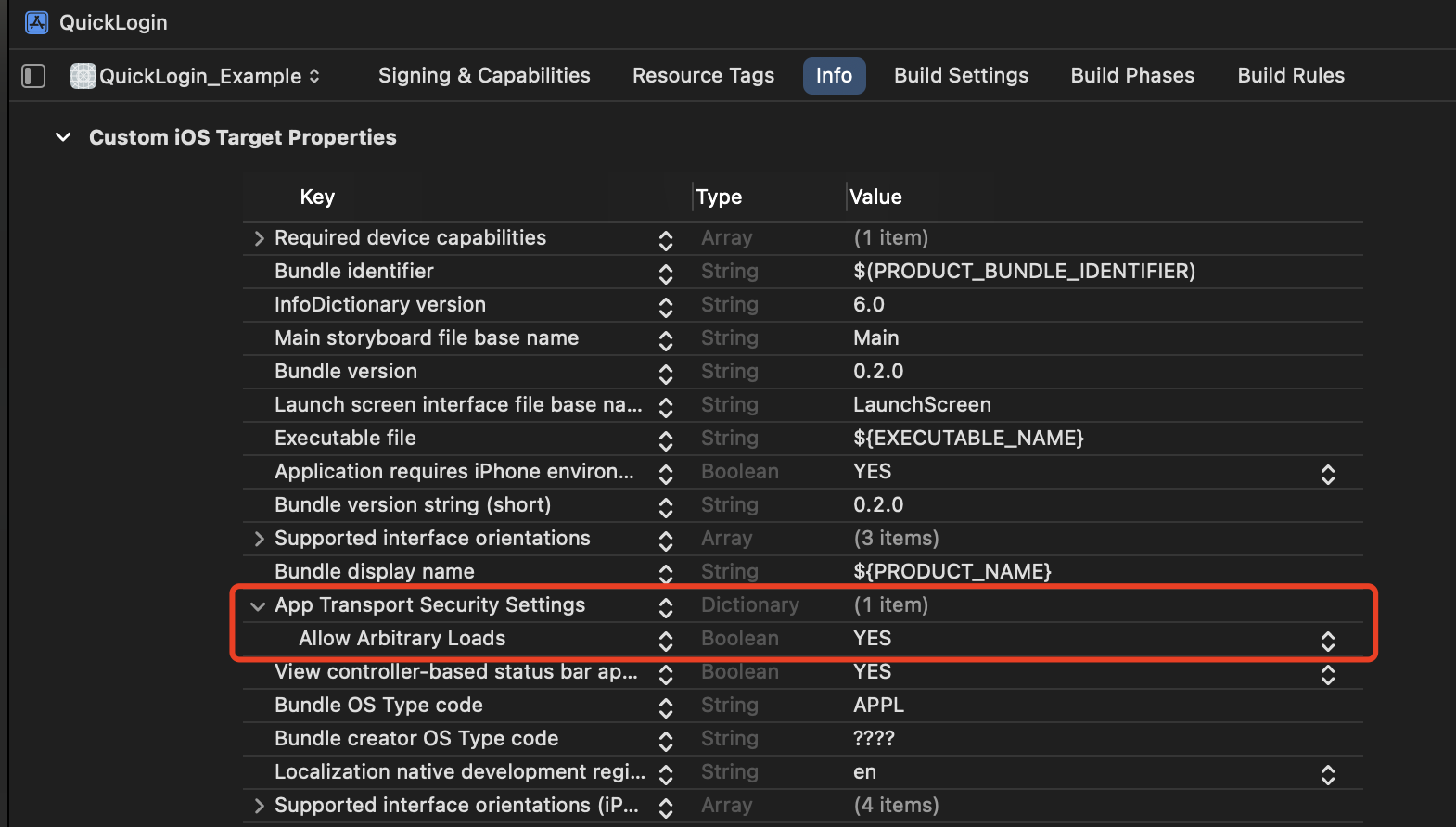1456x827 pixels.
Task: Select the ???? creator code value
Action: pyautogui.click(x=874, y=738)
